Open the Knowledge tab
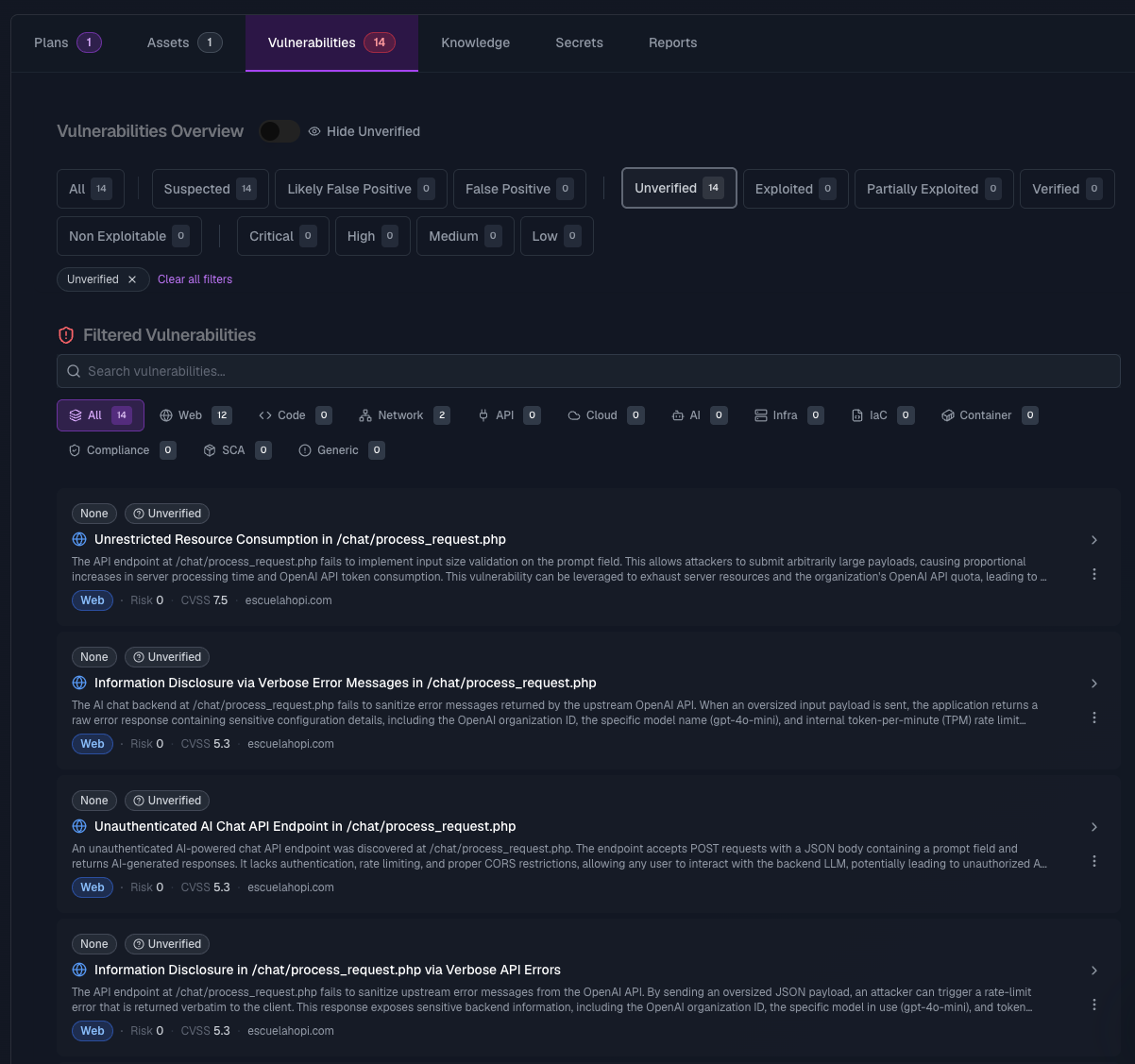The height and width of the screenshot is (1064, 1135). tap(475, 42)
